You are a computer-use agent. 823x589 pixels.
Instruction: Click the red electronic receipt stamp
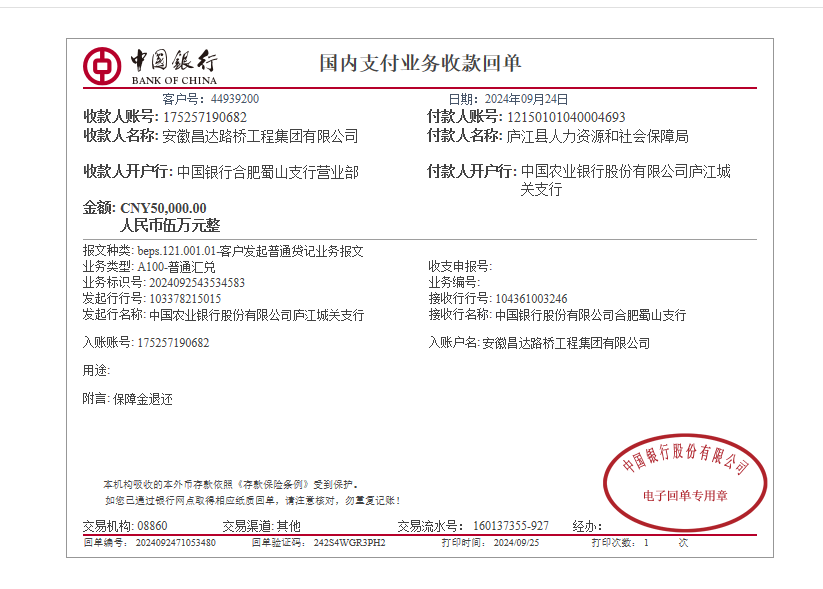click(685, 478)
